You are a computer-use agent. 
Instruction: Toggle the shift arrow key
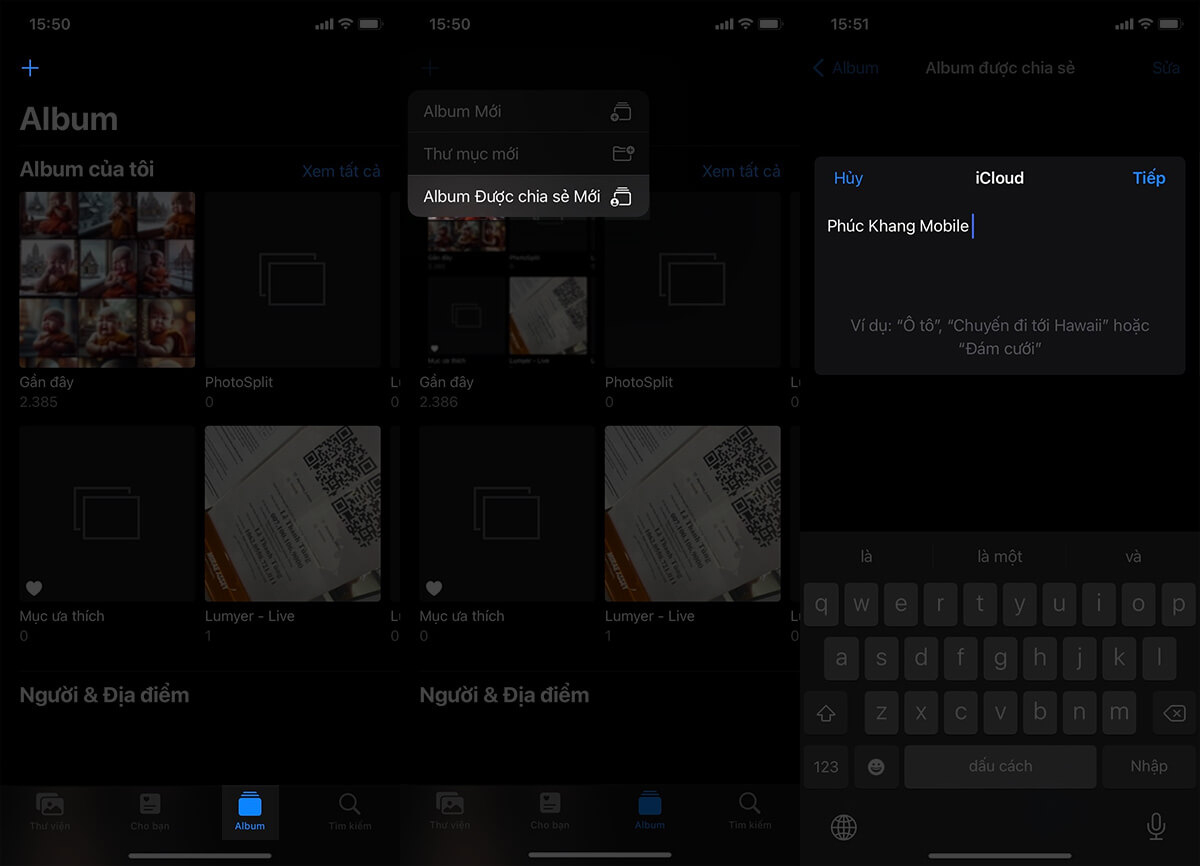click(x=826, y=713)
